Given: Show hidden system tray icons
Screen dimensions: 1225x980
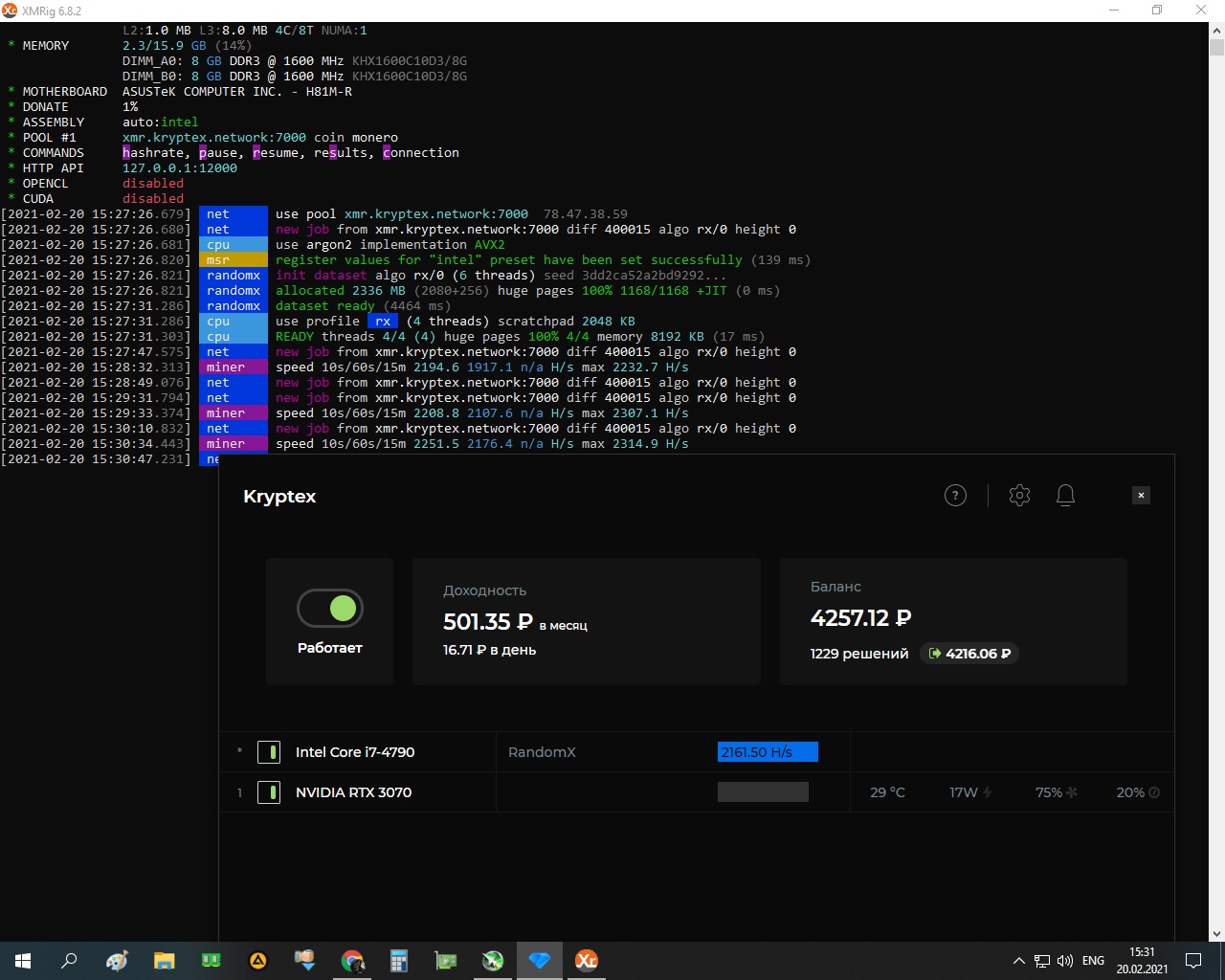Looking at the screenshot, I should pos(1018,960).
